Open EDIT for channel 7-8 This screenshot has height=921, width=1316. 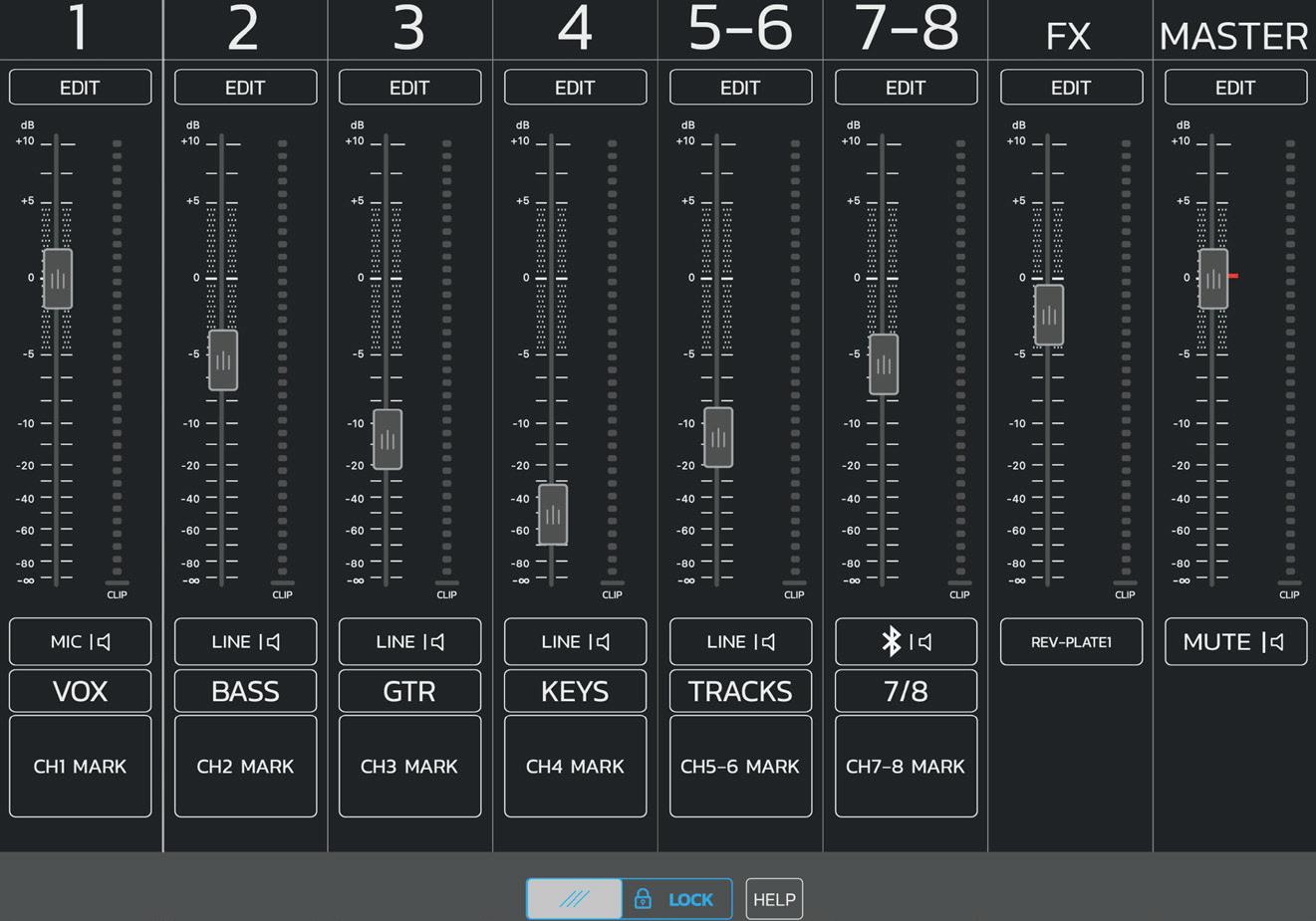tap(907, 87)
